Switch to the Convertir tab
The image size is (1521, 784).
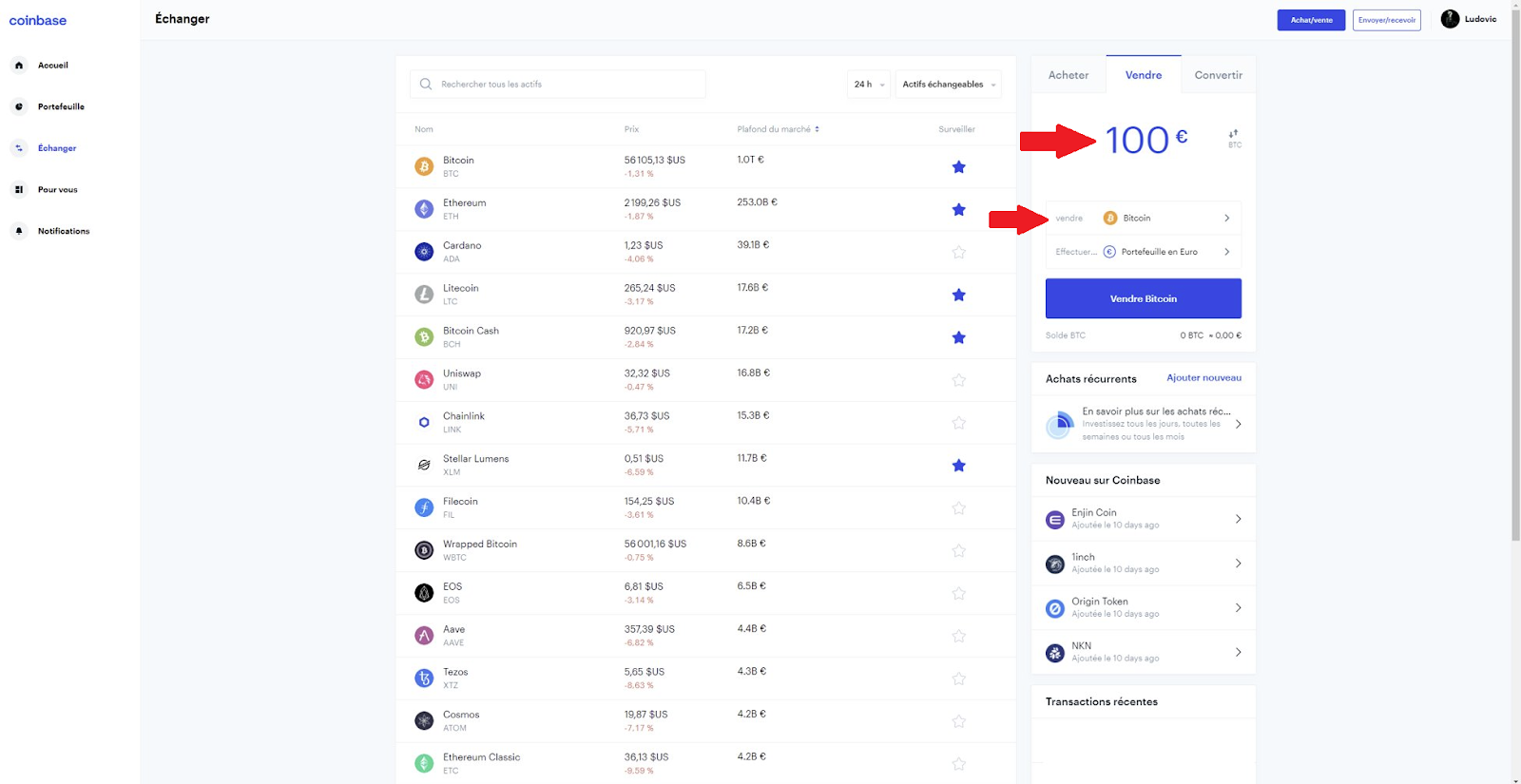[1218, 75]
